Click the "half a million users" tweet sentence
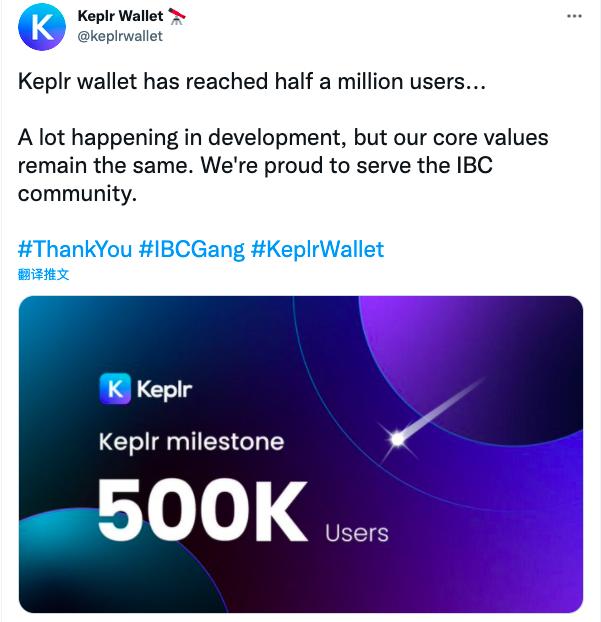The image size is (601, 622). coord(252,82)
